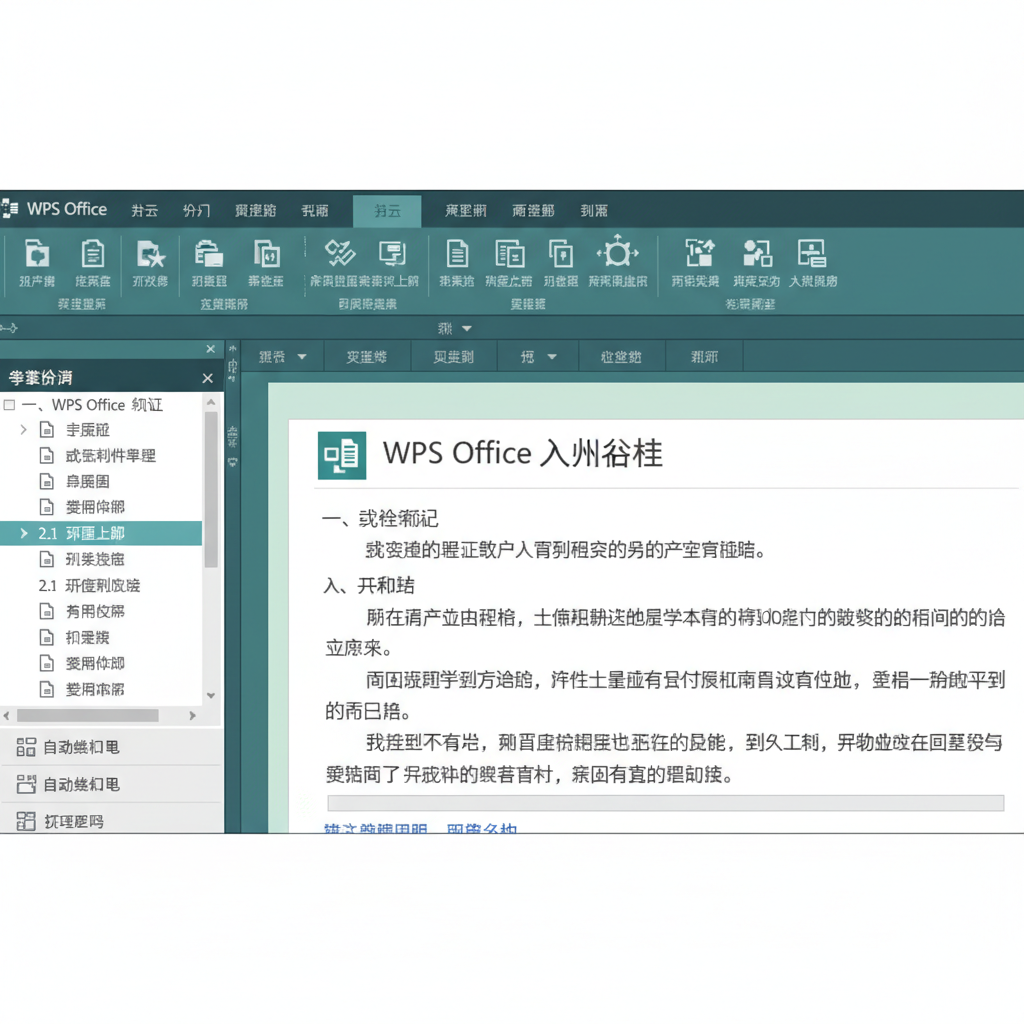1024x1024 pixels.
Task: Click the fifth text button in the document toolbar
Action: click(620, 357)
